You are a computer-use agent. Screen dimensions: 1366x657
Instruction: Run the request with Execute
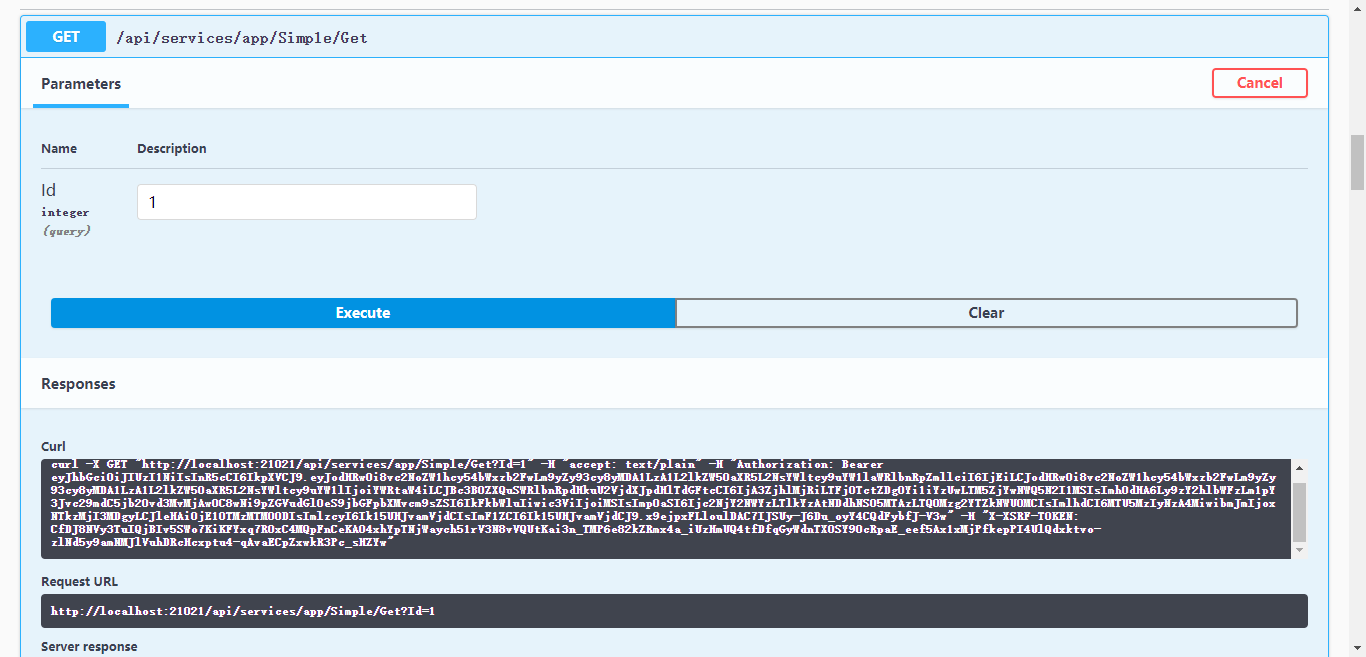[363, 313]
